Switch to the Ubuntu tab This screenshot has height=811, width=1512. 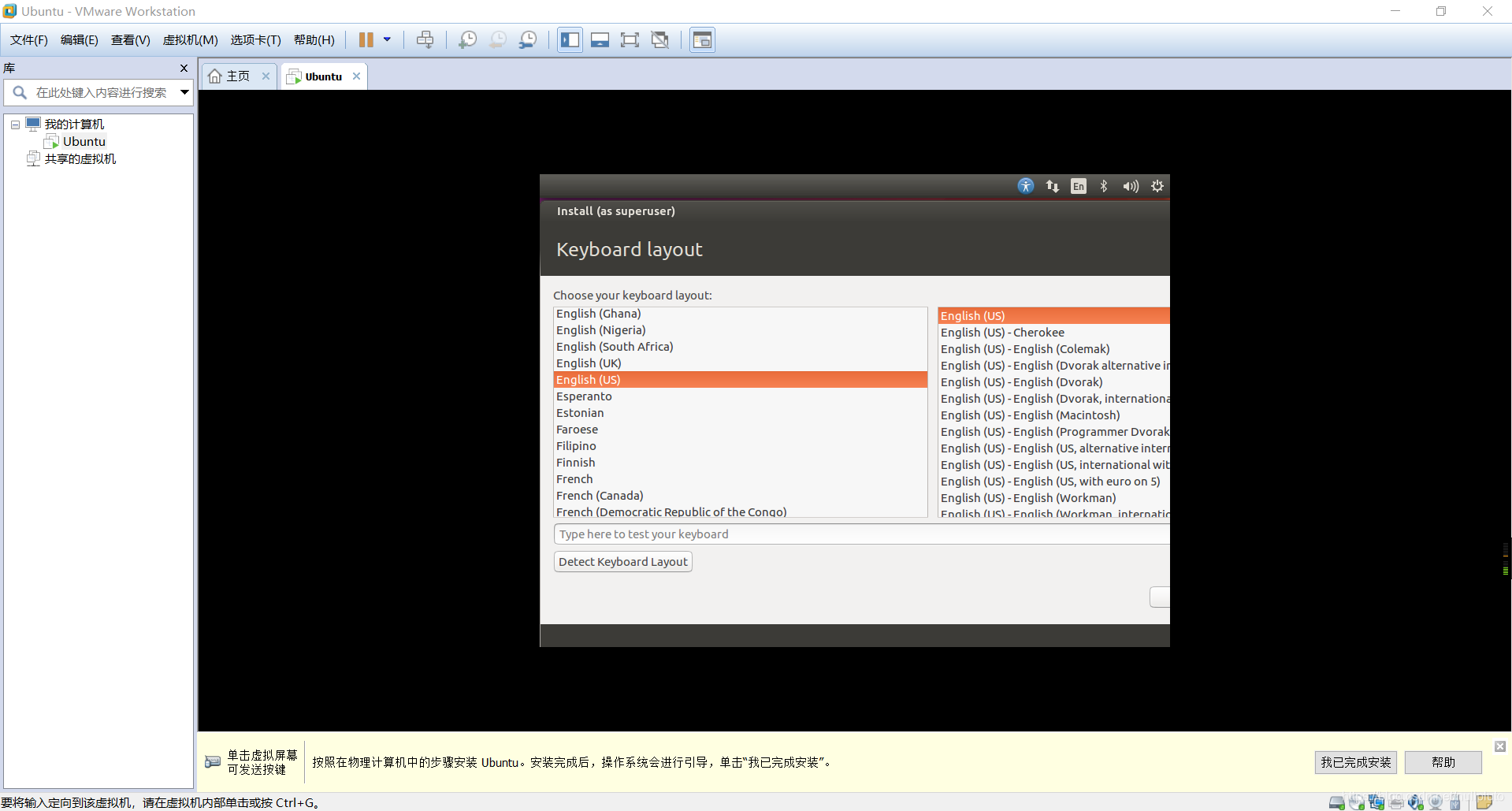(323, 76)
